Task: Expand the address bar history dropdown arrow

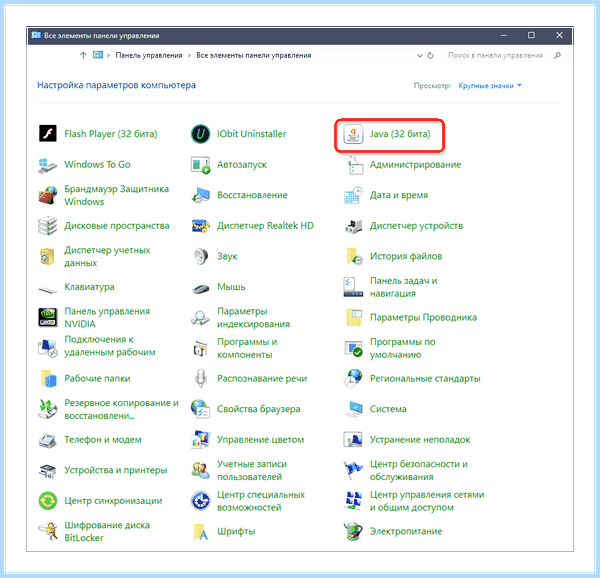Action: 419,56
